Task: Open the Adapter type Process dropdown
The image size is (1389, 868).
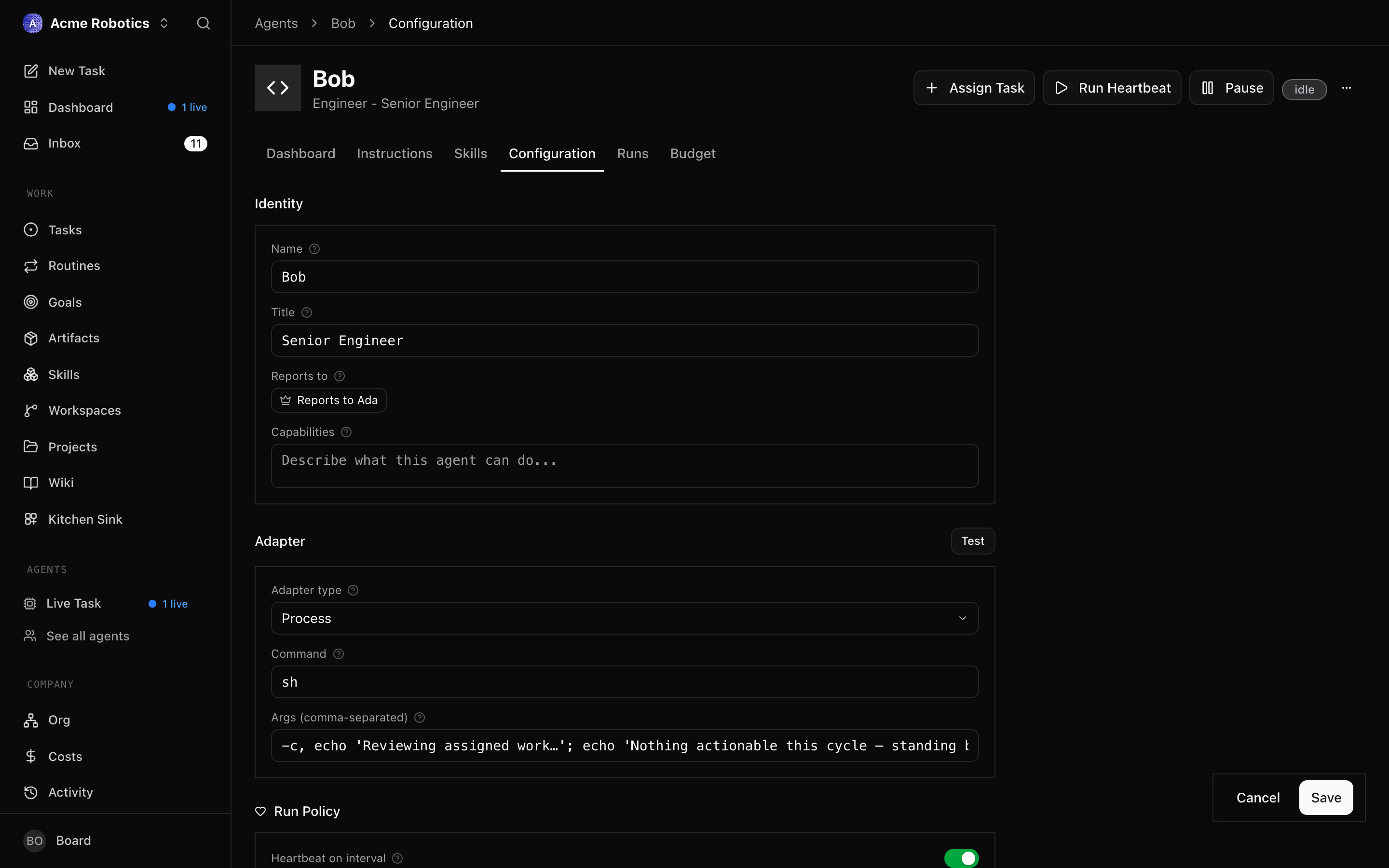Action: 625,618
